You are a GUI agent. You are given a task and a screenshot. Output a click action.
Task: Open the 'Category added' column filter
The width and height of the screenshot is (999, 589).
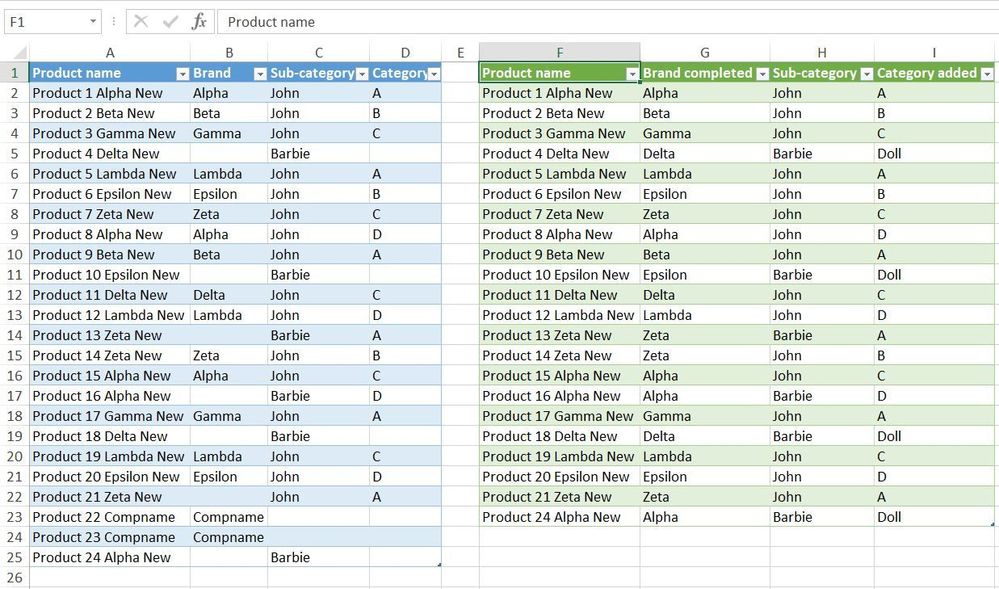pos(986,73)
